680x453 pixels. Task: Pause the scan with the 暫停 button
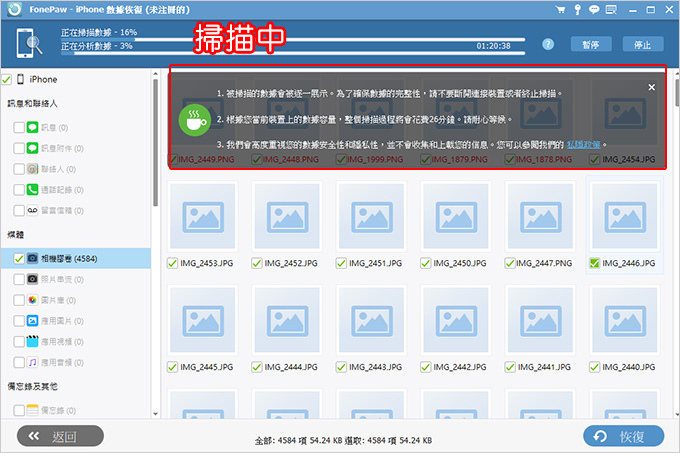click(591, 45)
